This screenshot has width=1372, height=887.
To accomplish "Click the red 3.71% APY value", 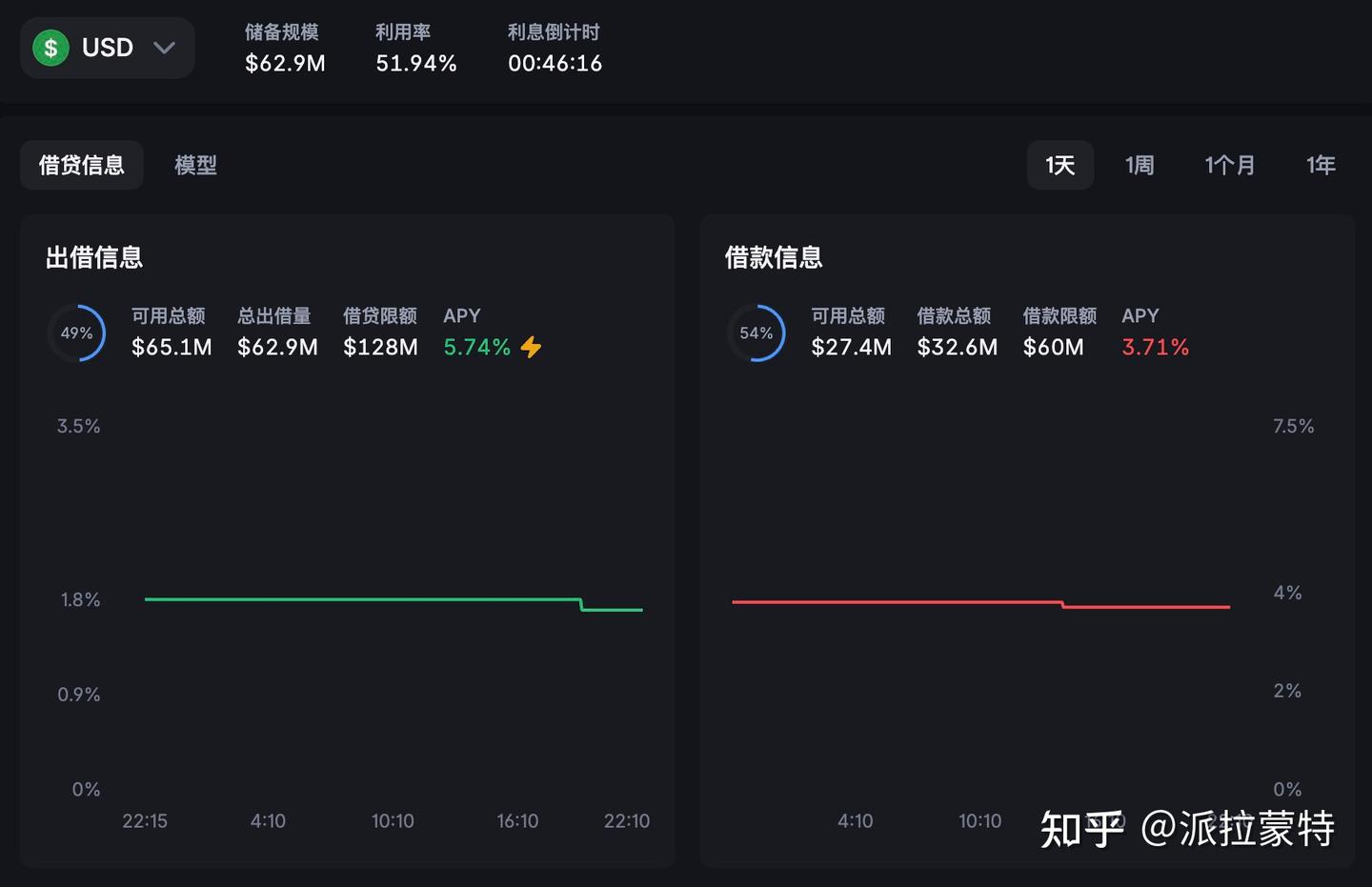I will (x=1155, y=347).
